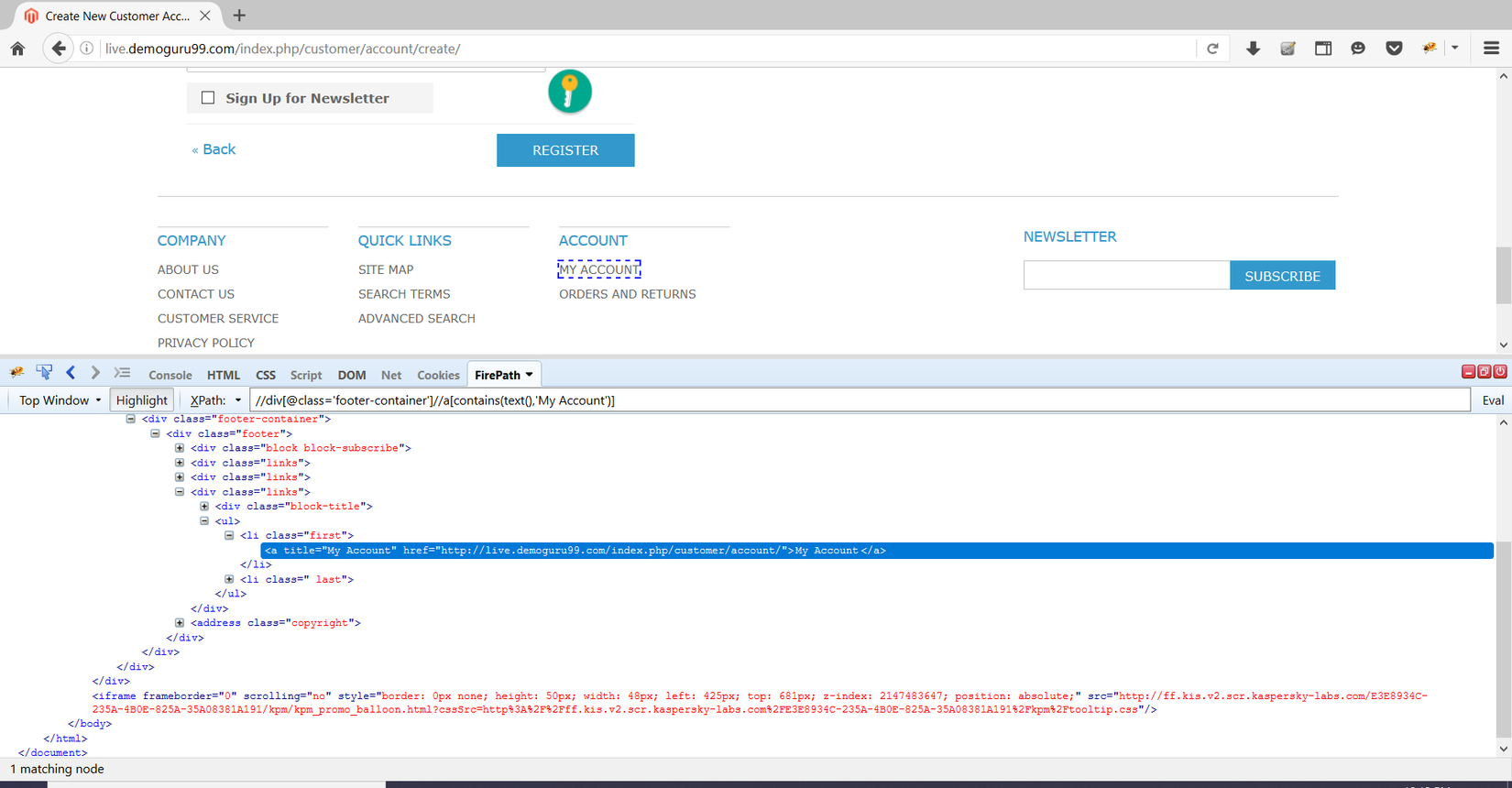The image size is (1512, 788).
Task: Open the Top Window dropdown
Action: pyautogui.click(x=60, y=400)
